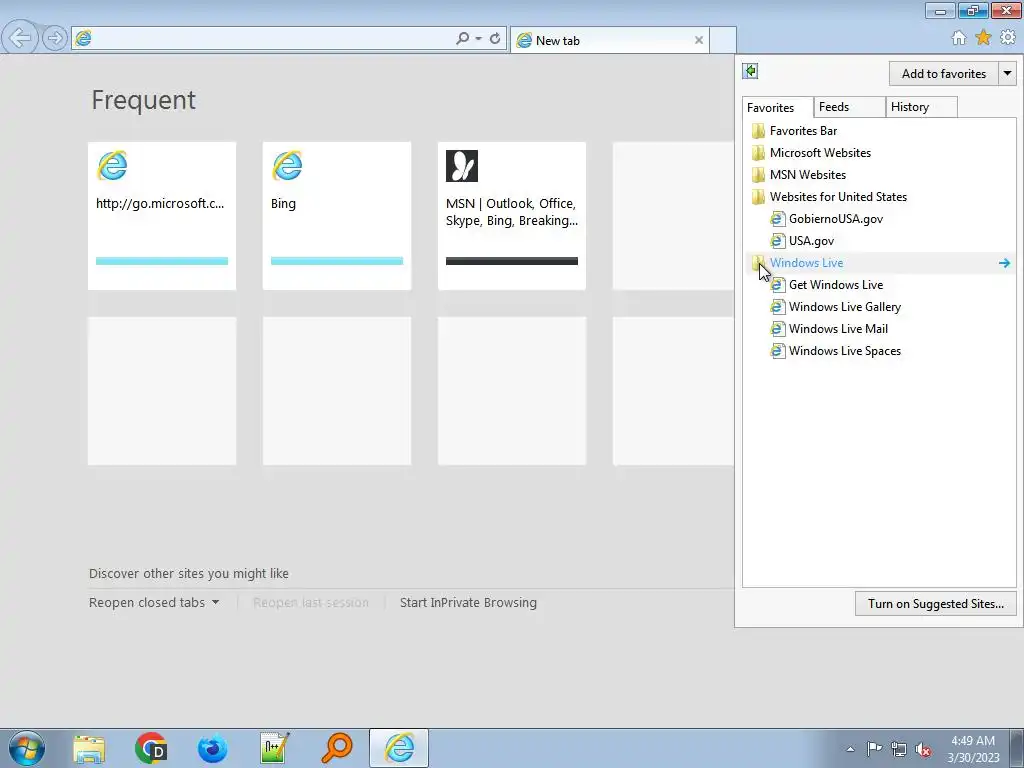Screen dimensions: 1024x768
Task: Click the MSN butterfly icon
Action: tap(462, 166)
